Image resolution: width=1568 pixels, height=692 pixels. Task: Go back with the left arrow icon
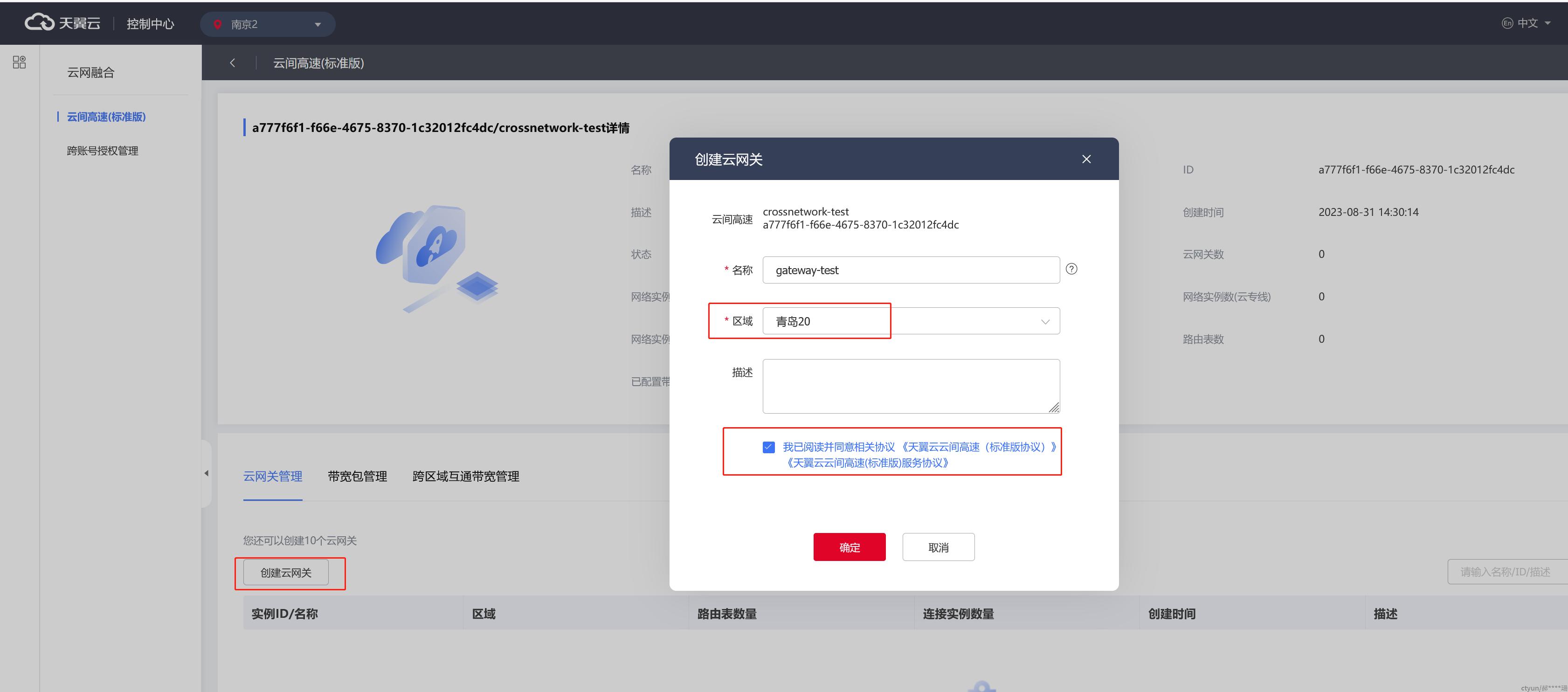click(232, 62)
